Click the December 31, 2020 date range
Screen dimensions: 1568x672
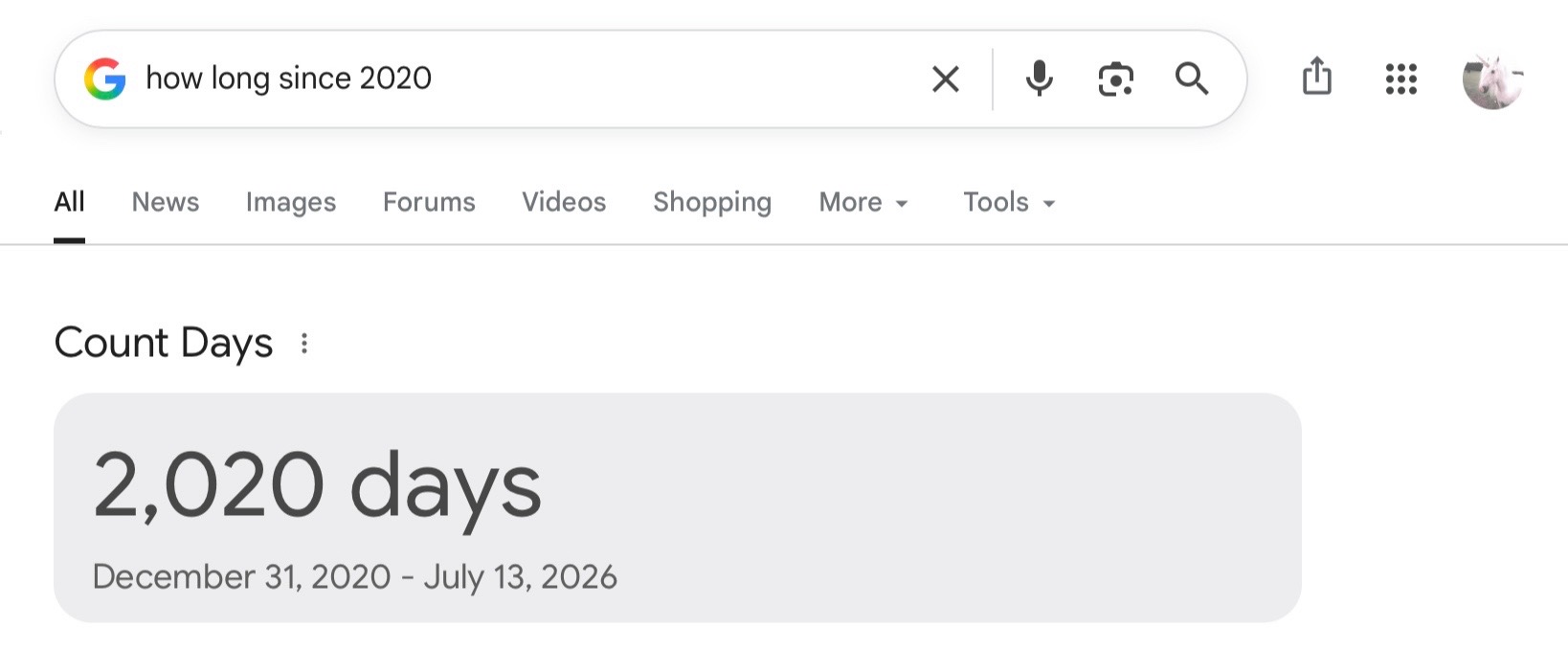[355, 576]
